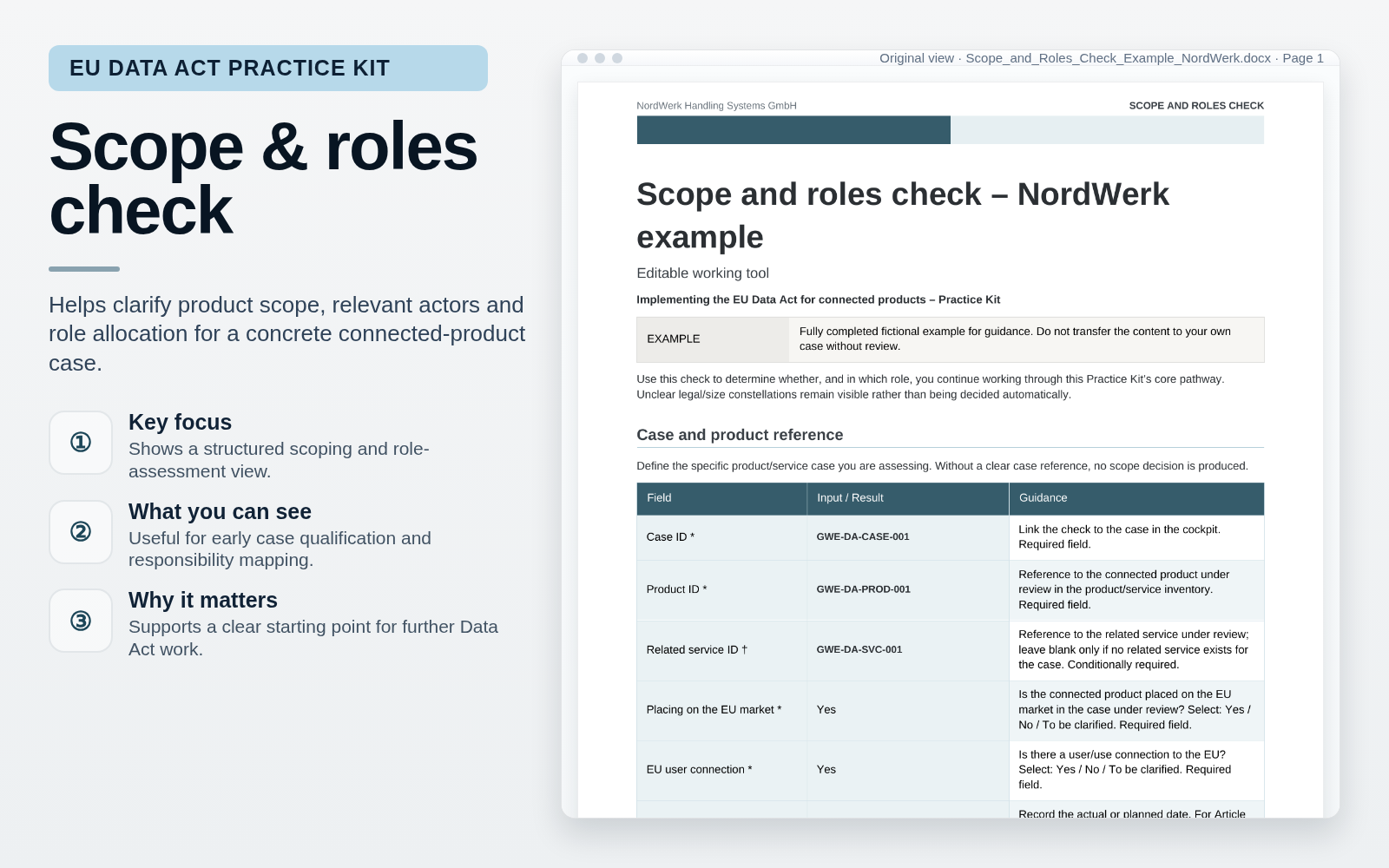Click the circled number 1 icon
1389x868 pixels.
81,443
